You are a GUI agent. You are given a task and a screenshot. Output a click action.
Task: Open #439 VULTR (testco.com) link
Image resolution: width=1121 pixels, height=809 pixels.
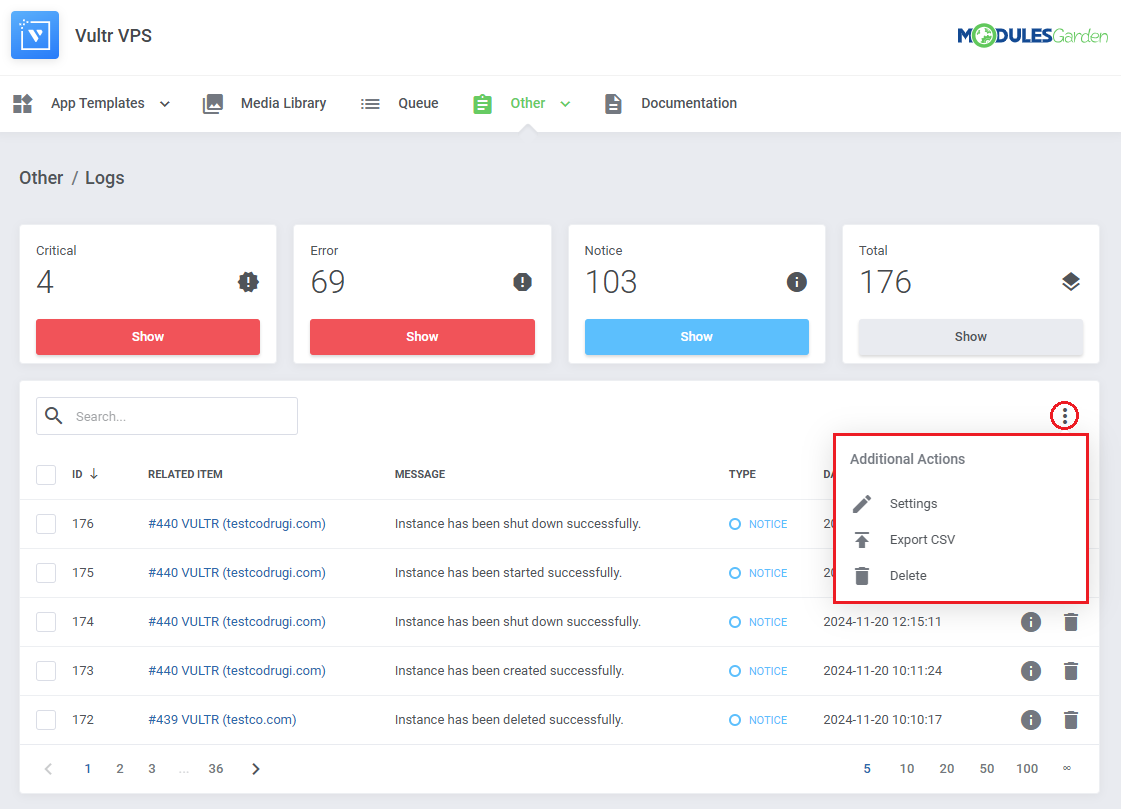(x=222, y=720)
